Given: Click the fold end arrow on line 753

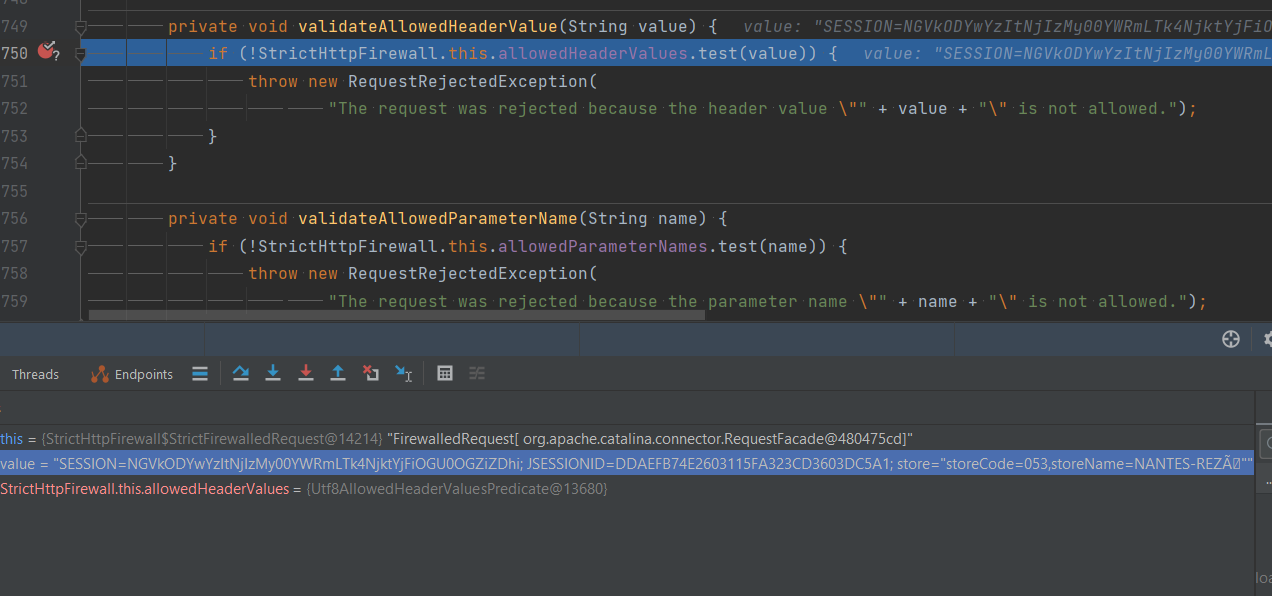Looking at the screenshot, I should pos(81,134).
